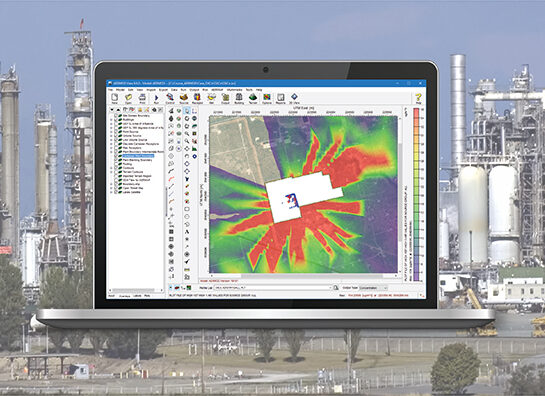The width and height of the screenshot is (545, 396).
Task: Click the Run model arrow icon
Action: (156, 98)
